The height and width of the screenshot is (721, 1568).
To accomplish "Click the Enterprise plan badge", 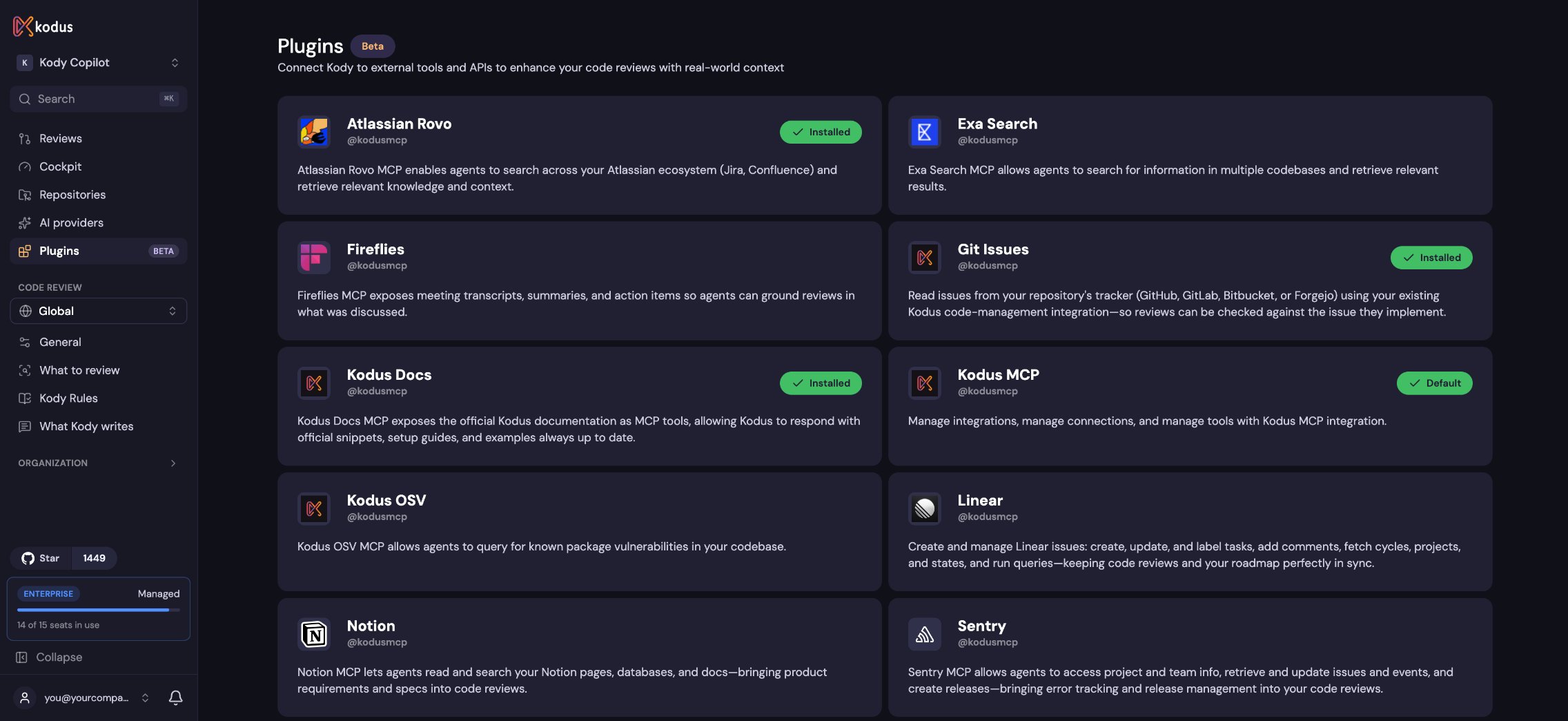I will tap(48, 594).
